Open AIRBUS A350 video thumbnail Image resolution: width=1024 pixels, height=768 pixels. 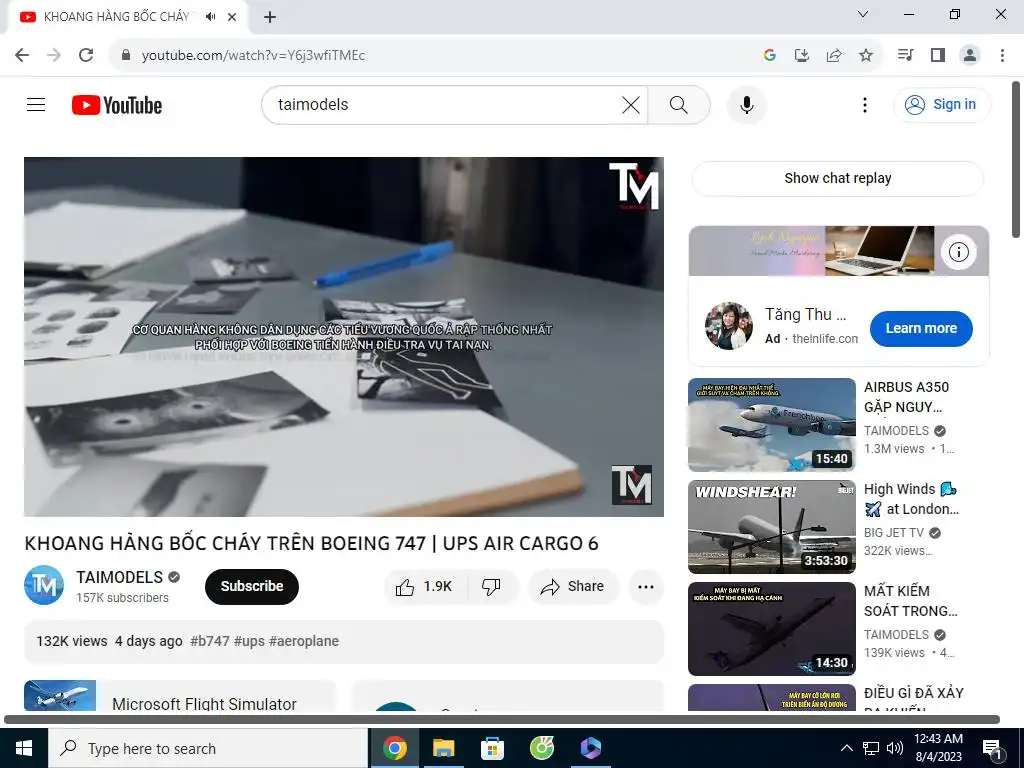tap(772, 424)
